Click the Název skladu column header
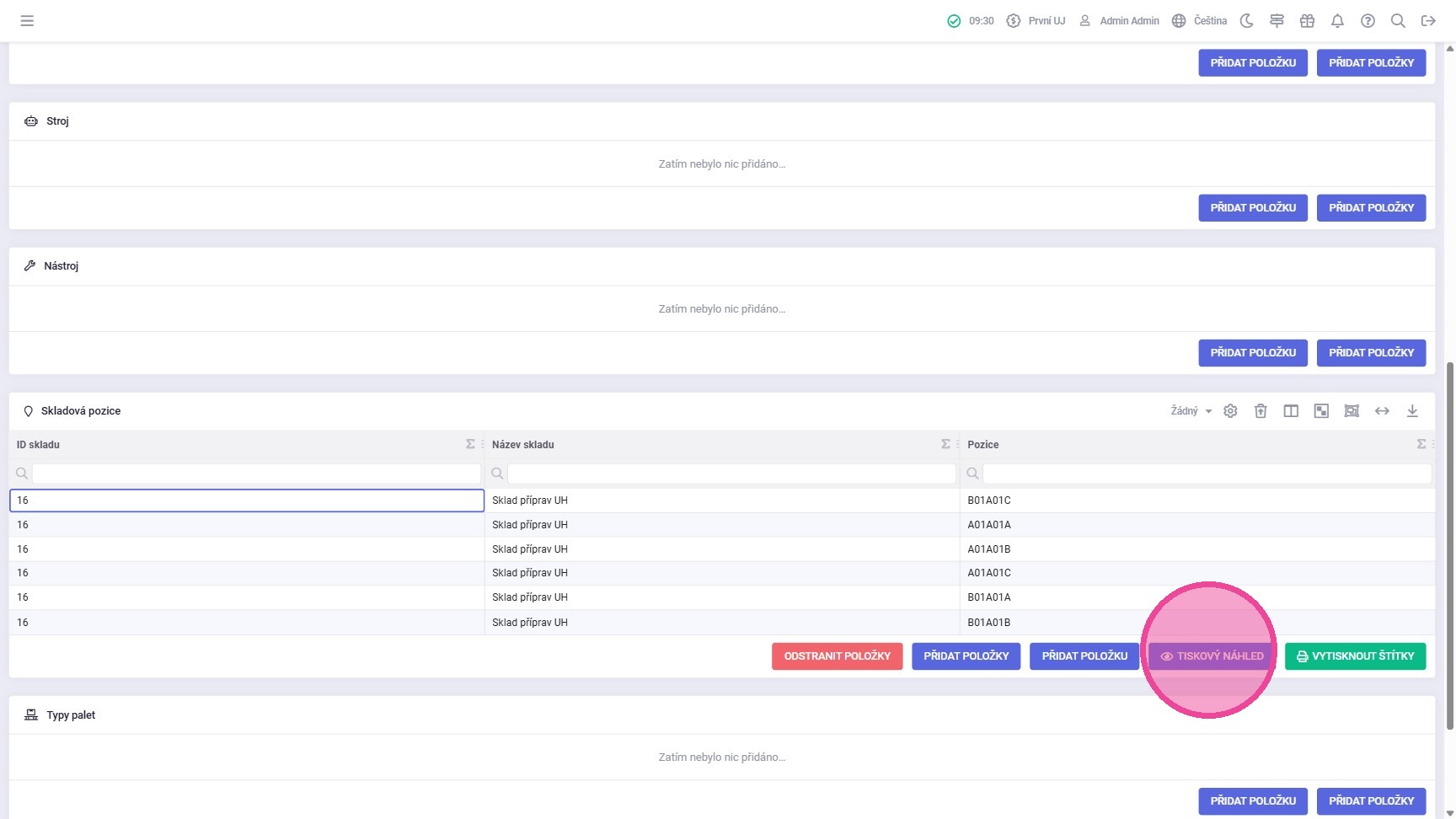The image size is (1456, 819). pyautogui.click(x=523, y=445)
